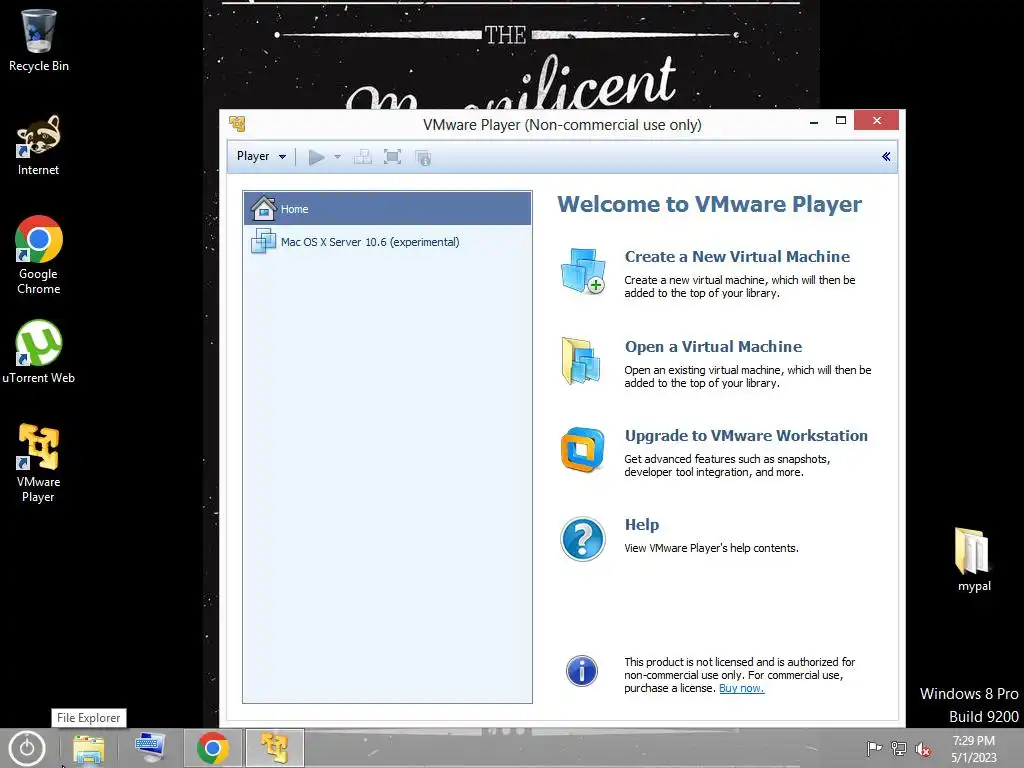
Task: Click the Home house icon in library
Action: [x=264, y=208]
